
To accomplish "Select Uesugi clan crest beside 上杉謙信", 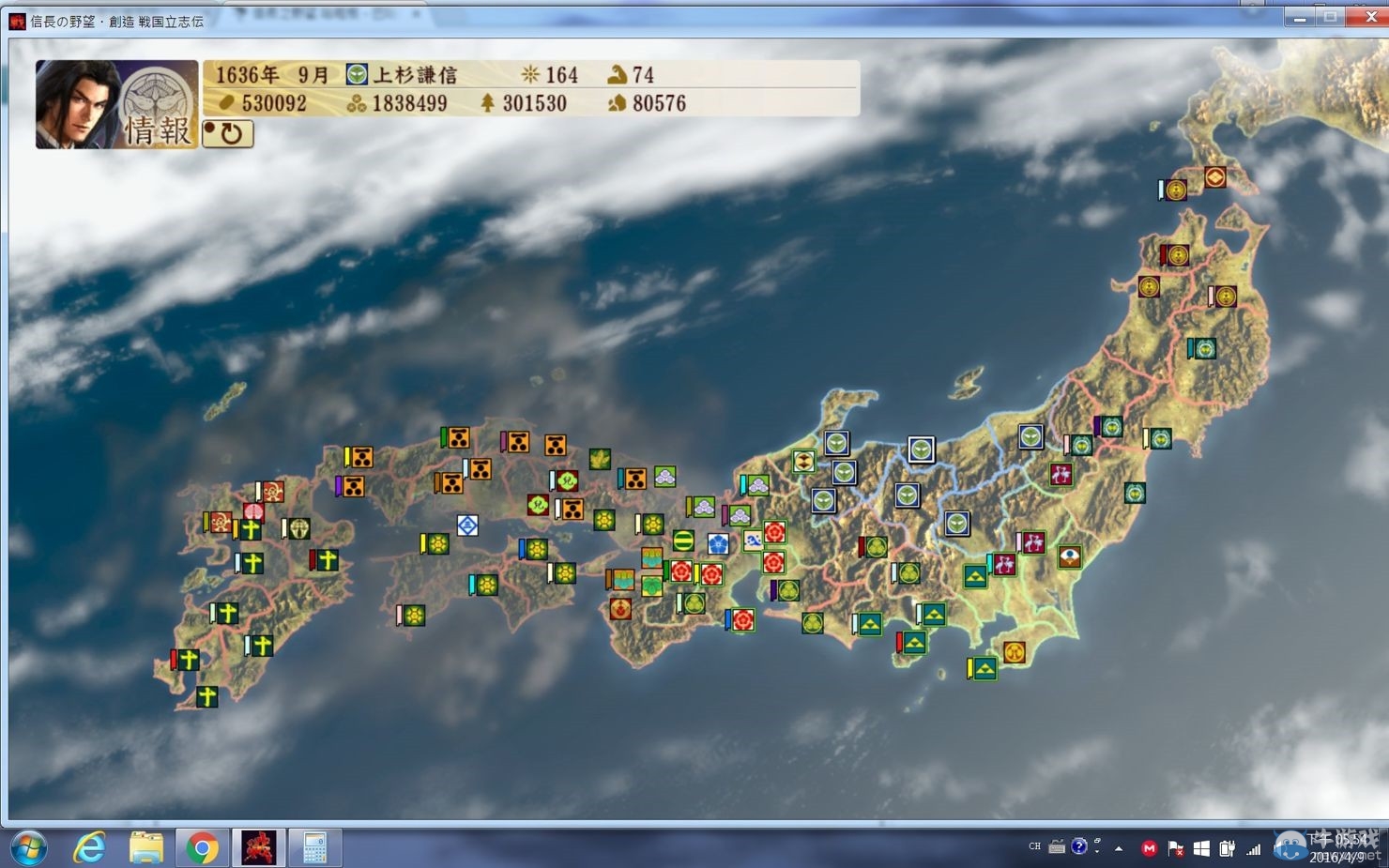I will point(357,75).
